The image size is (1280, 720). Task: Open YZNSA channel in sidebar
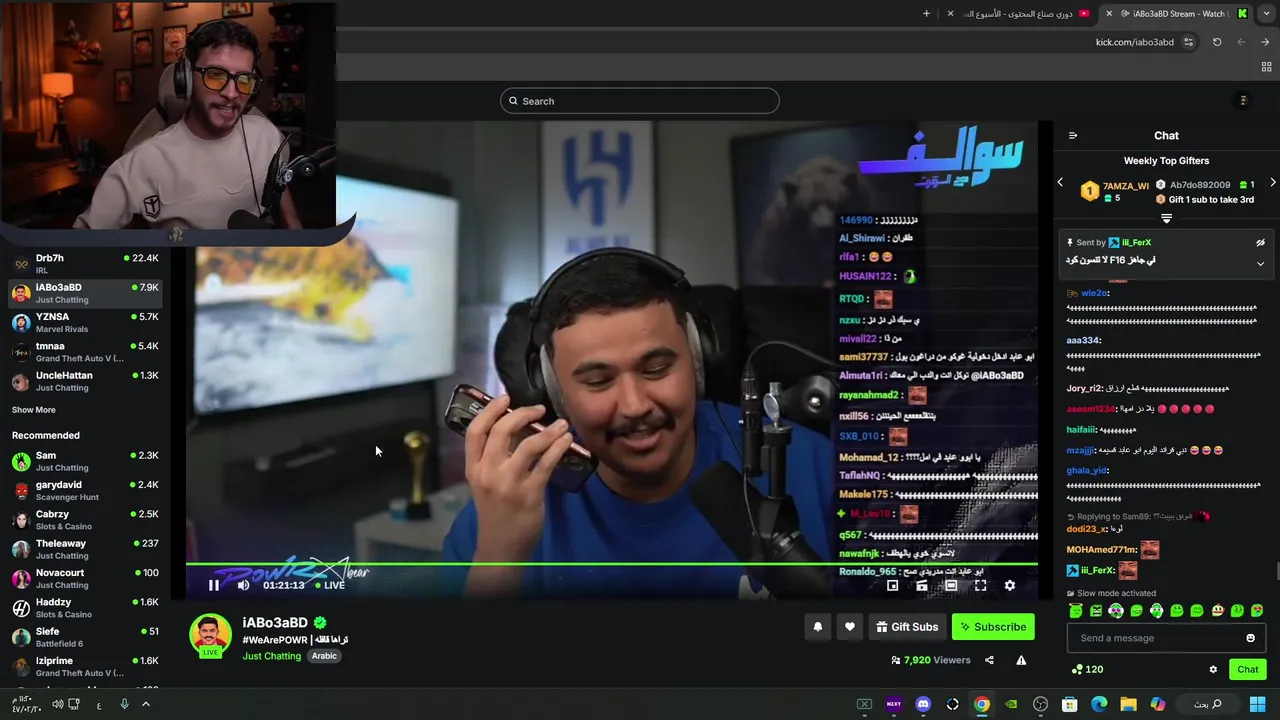click(84, 322)
